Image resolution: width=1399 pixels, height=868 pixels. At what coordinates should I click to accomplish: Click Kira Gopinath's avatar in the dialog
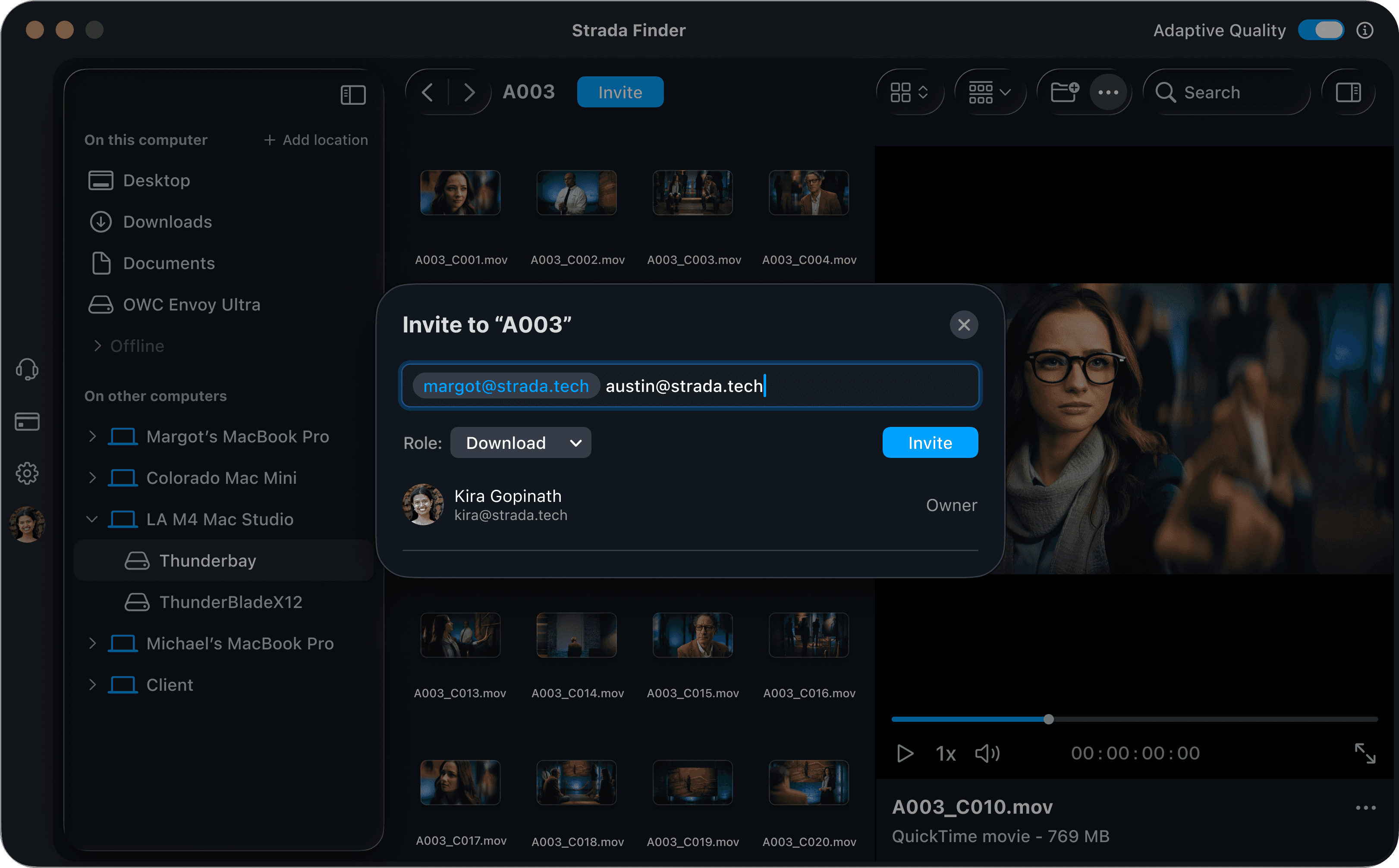tap(423, 505)
